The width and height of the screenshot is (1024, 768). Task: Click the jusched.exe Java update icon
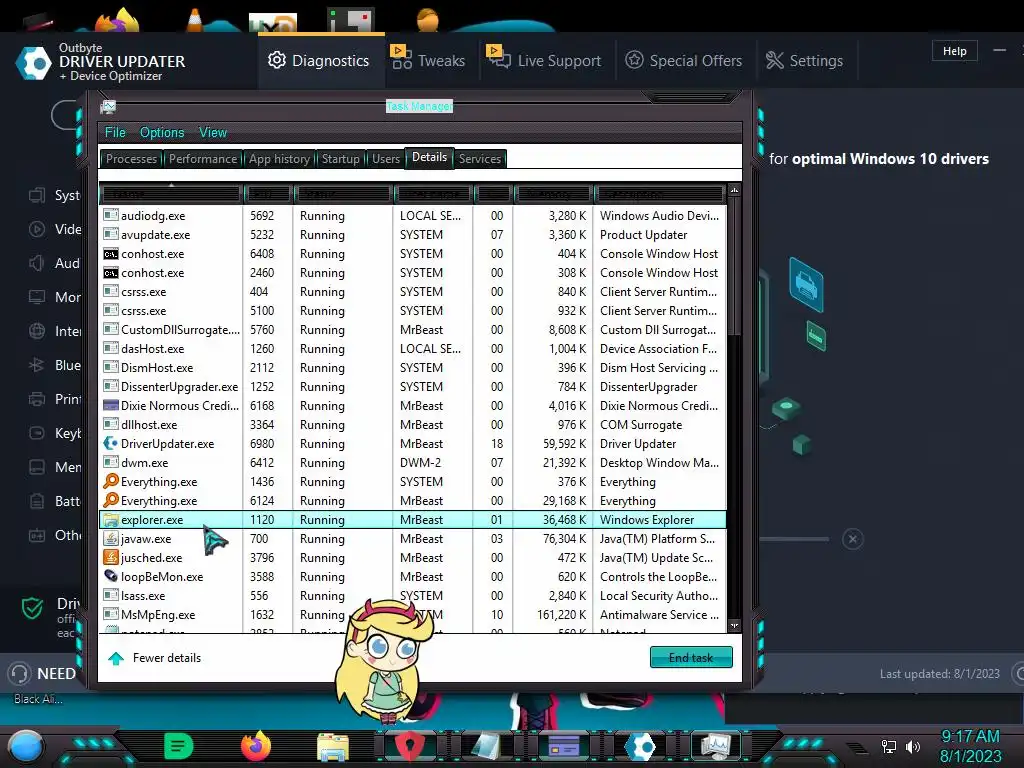point(111,558)
